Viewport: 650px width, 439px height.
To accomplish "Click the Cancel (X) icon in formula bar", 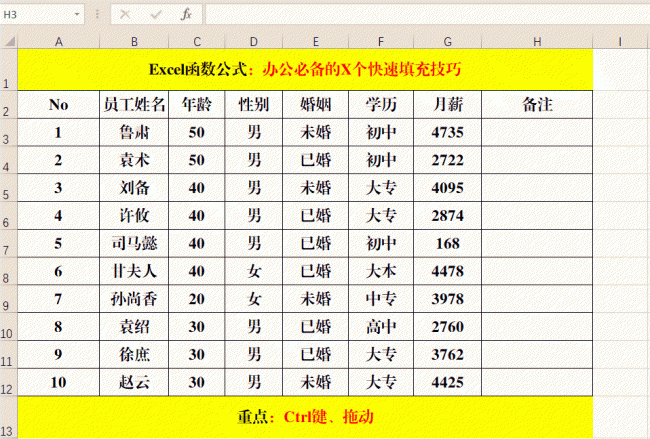I will [x=125, y=15].
